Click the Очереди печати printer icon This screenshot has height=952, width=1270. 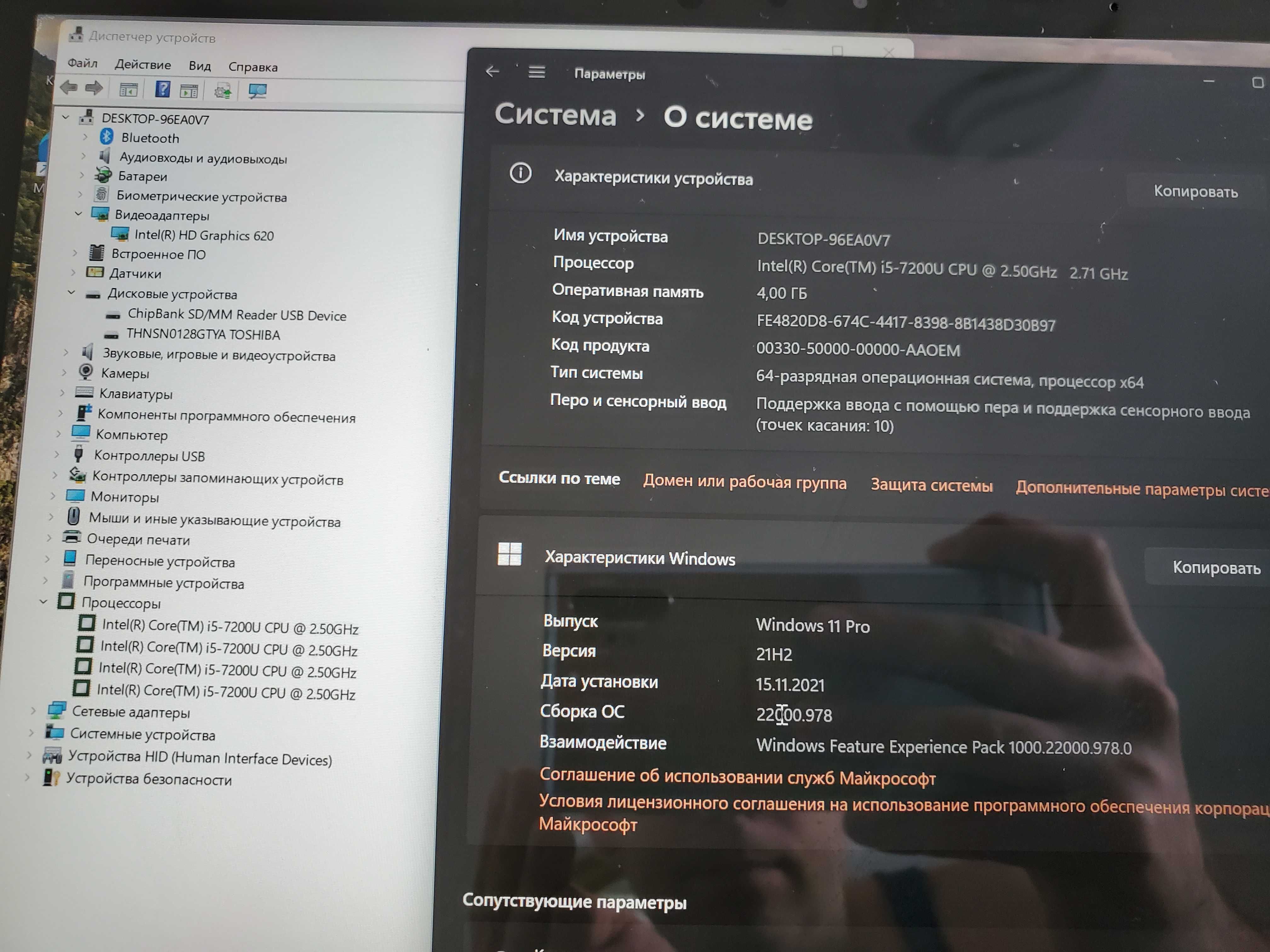click(x=72, y=537)
